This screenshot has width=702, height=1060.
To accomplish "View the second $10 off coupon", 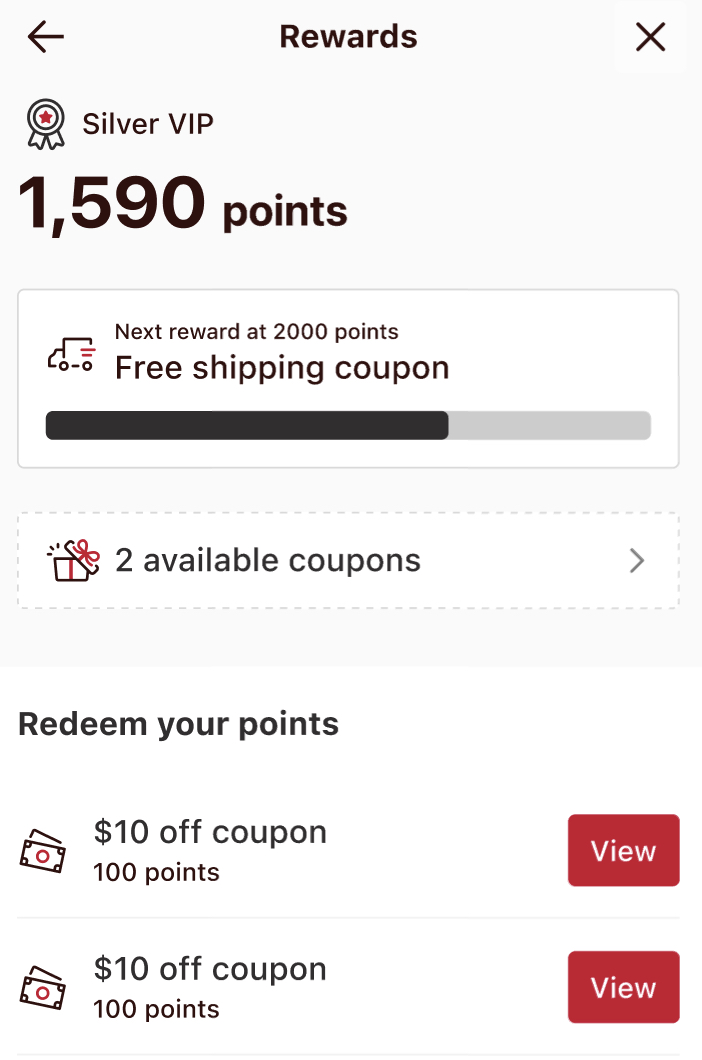I will 623,987.
